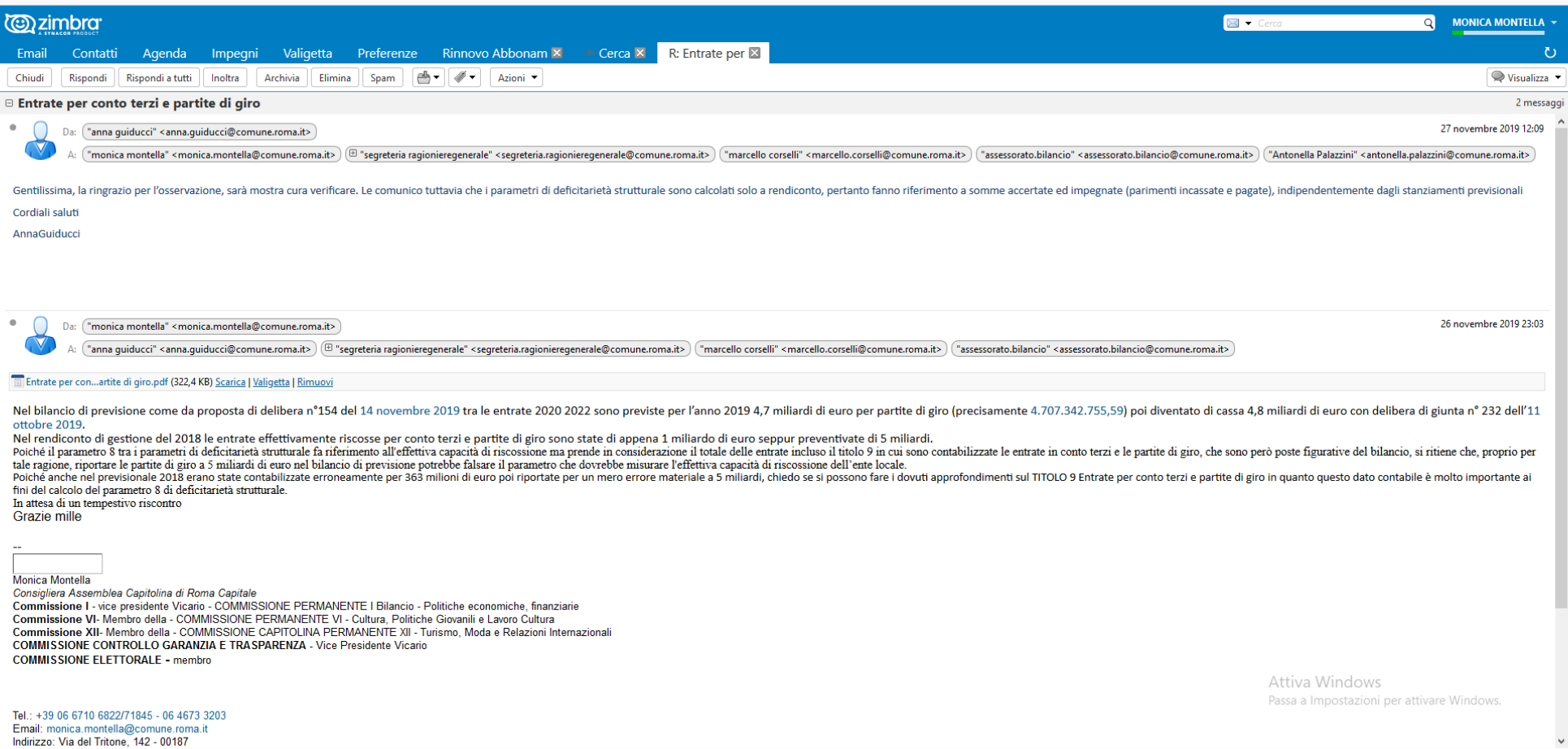Expand segreteria ragionieregenerale group in first message
Viewport: 1568px width, 749px height.
tap(353, 154)
